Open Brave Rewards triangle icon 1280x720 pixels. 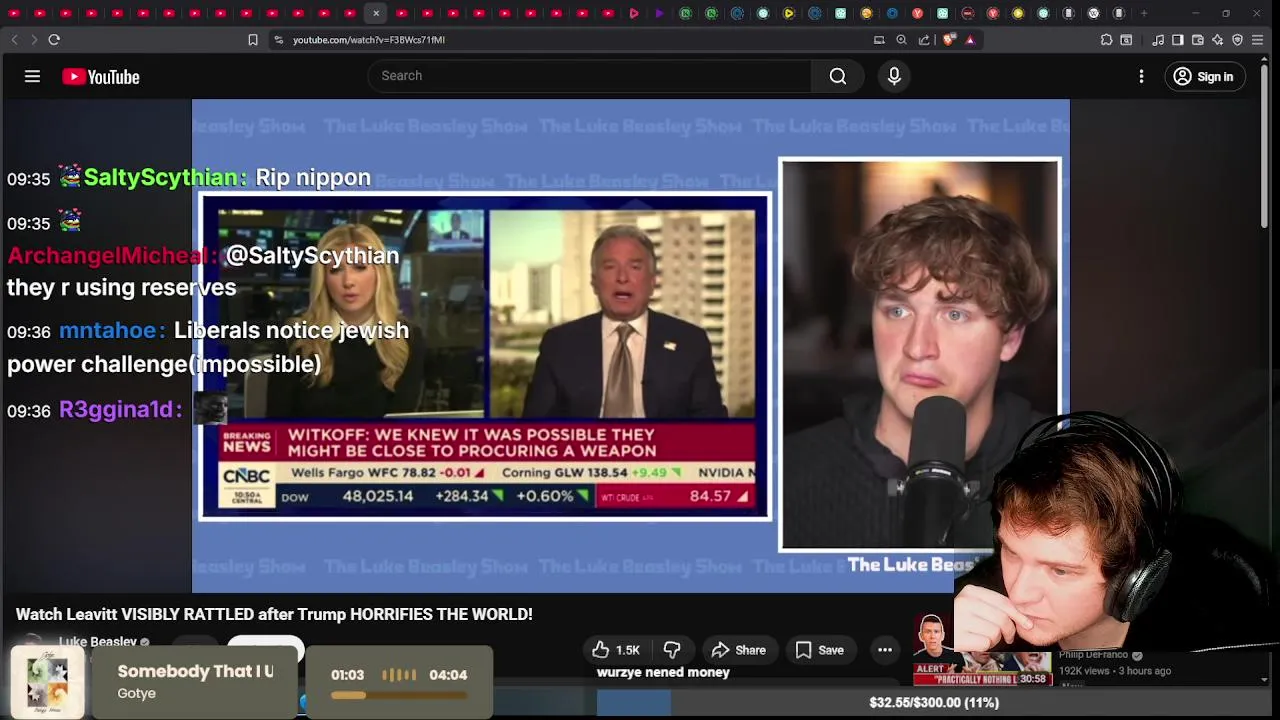pos(970,40)
